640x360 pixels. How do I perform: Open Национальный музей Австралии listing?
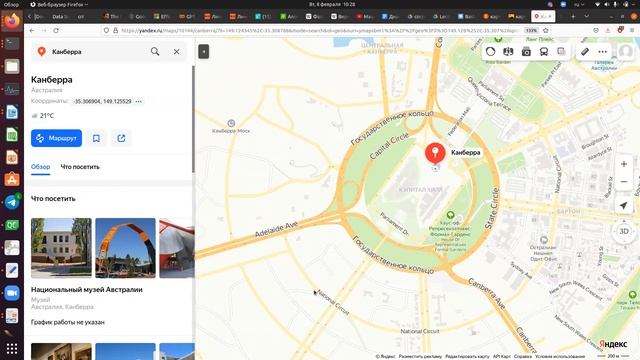click(87, 289)
